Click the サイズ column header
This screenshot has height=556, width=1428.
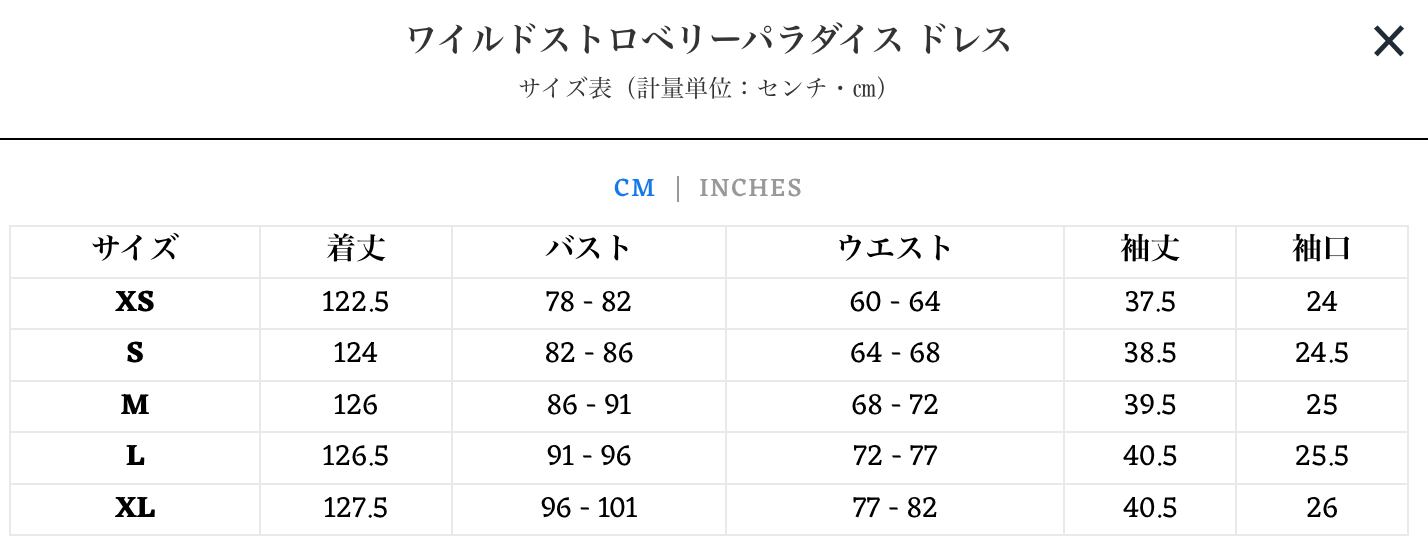point(135,249)
